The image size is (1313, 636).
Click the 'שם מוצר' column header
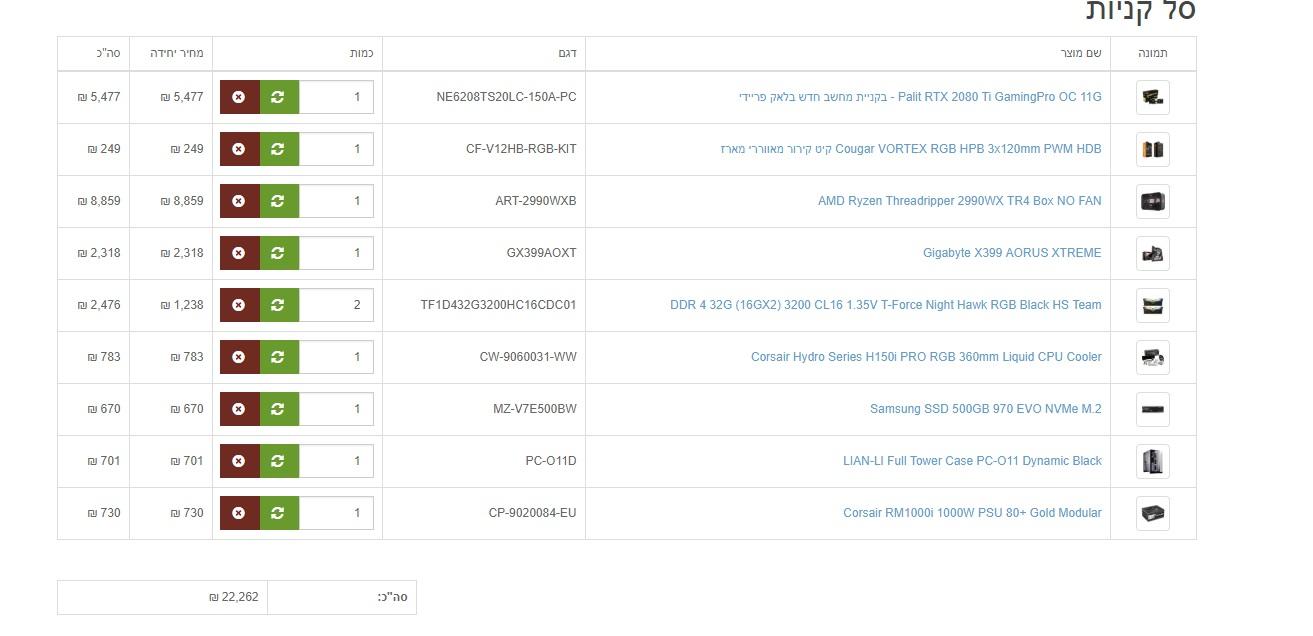click(x=1081, y=53)
